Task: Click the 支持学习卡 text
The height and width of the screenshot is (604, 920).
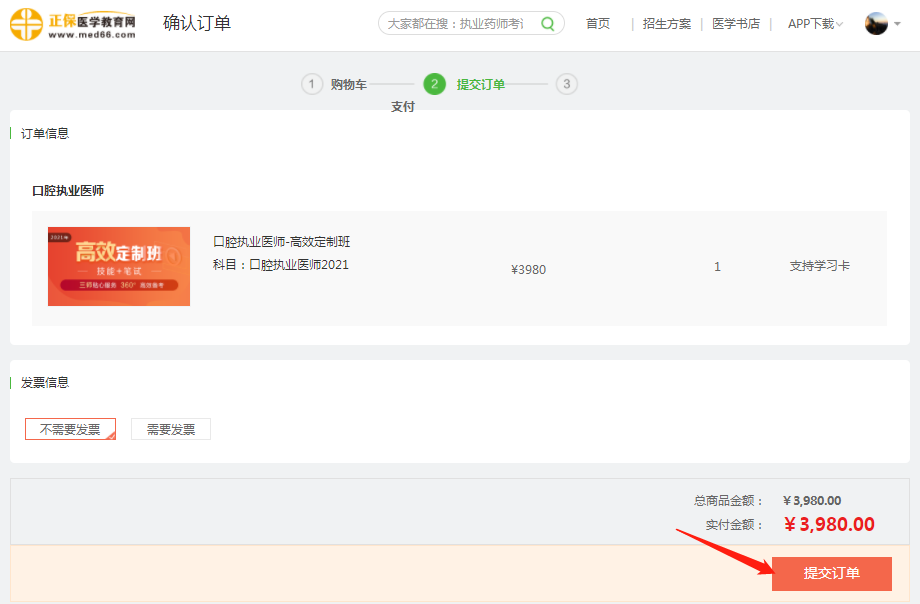Action: click(820, 267)
